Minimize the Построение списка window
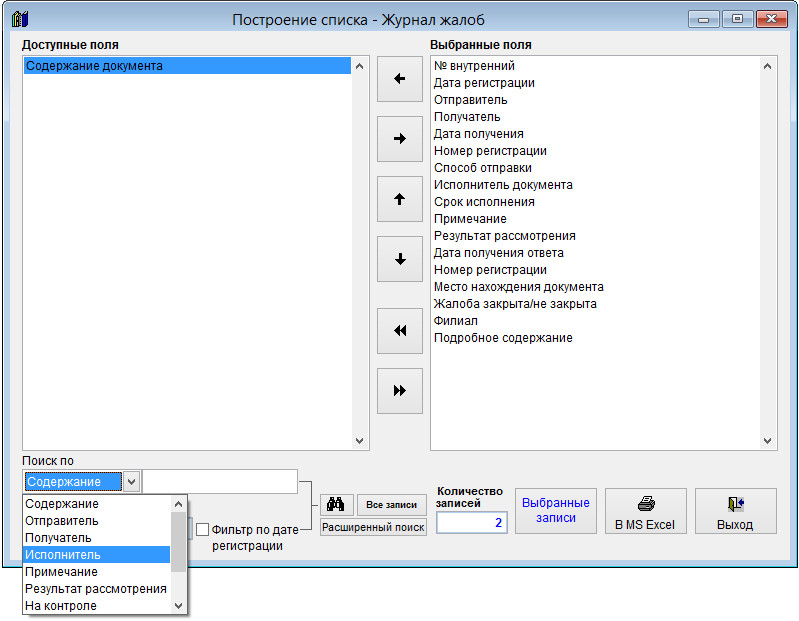The image size is (799, 621). pos(704,19)
